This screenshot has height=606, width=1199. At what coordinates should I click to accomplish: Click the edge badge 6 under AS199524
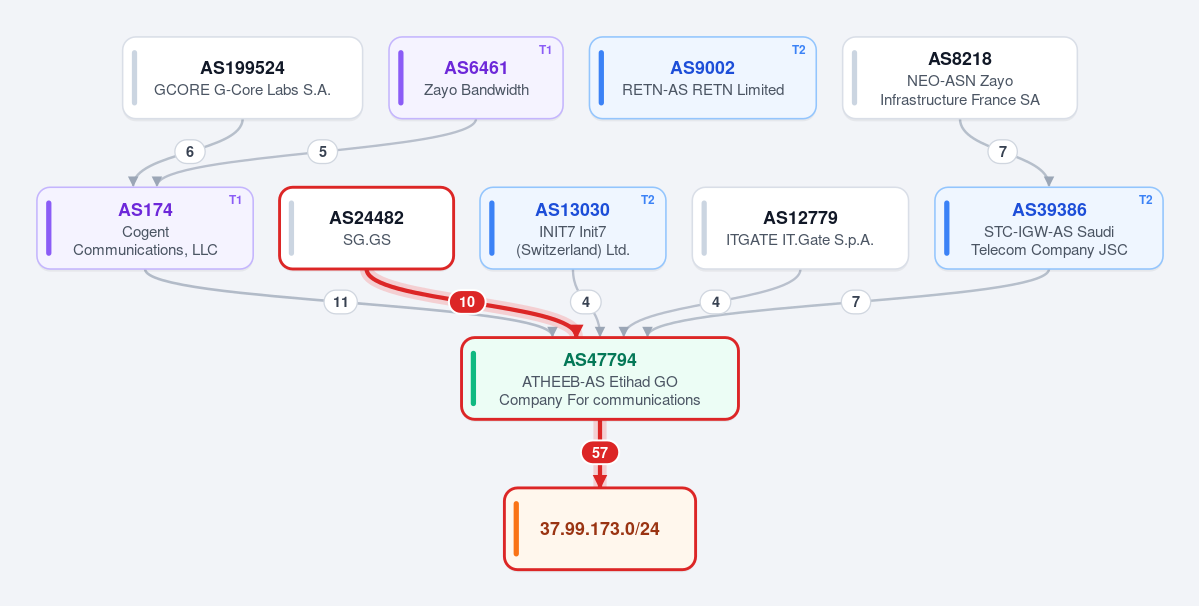click(x=190, y=152)
